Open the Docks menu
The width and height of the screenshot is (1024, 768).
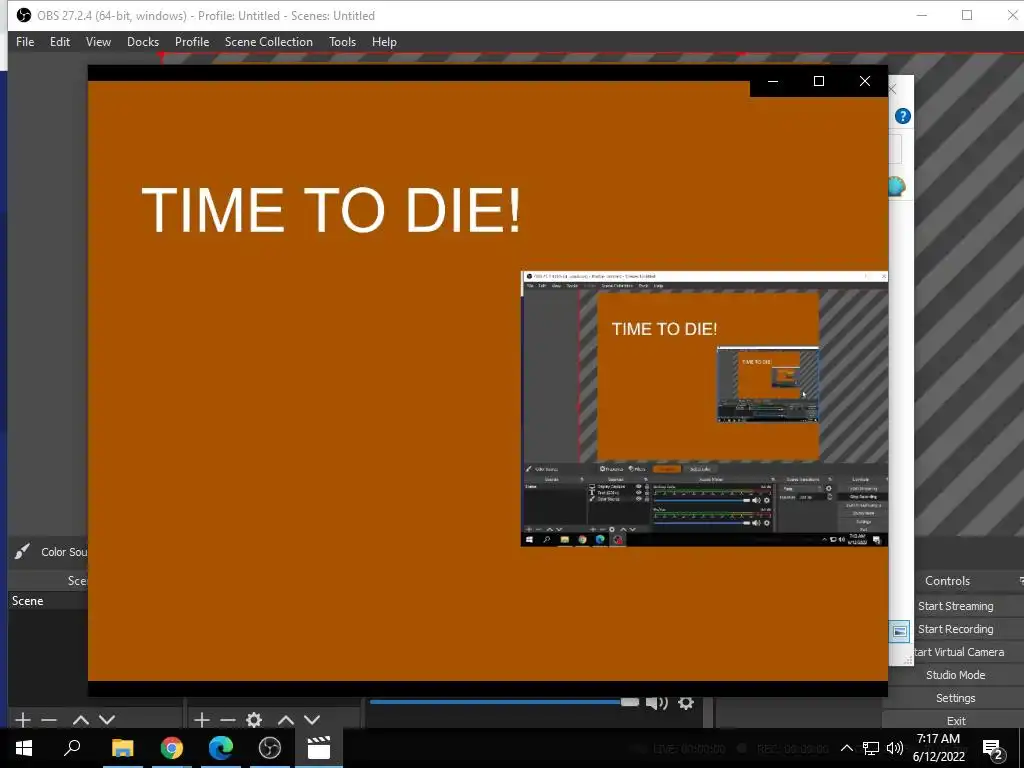point(142,42)
